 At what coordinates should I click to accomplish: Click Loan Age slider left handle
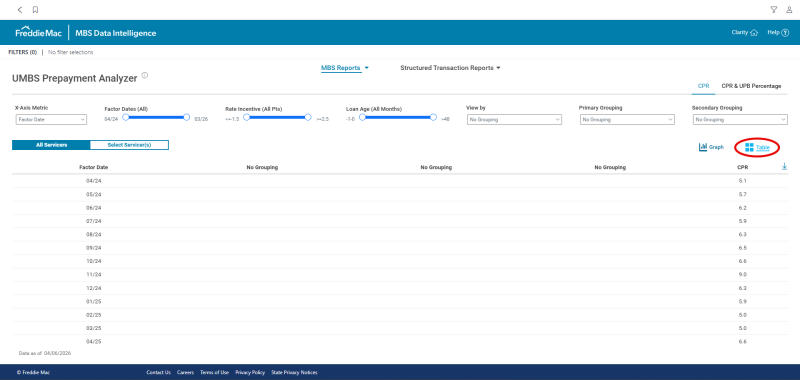click(x=362, y=117)
